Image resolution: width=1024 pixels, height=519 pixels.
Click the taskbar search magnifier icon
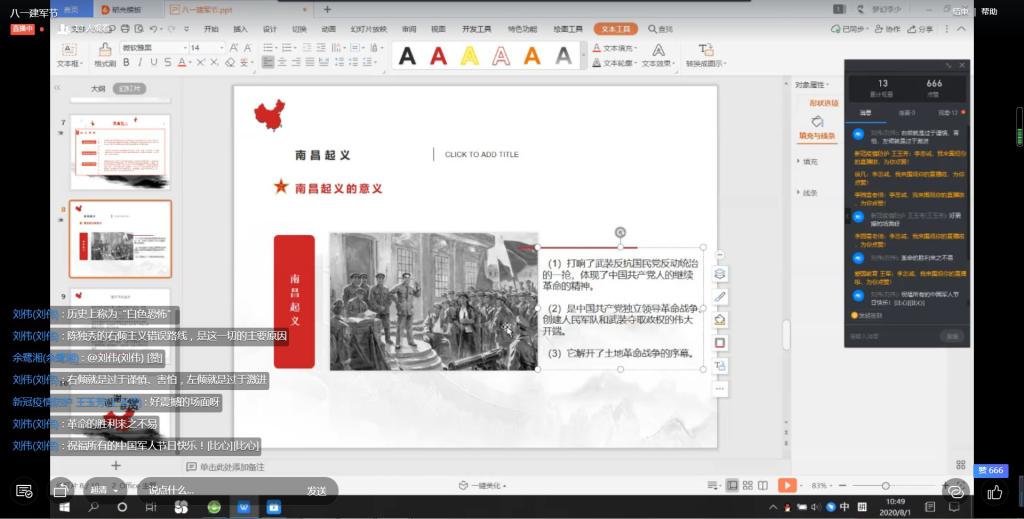[x=93, y=507]
